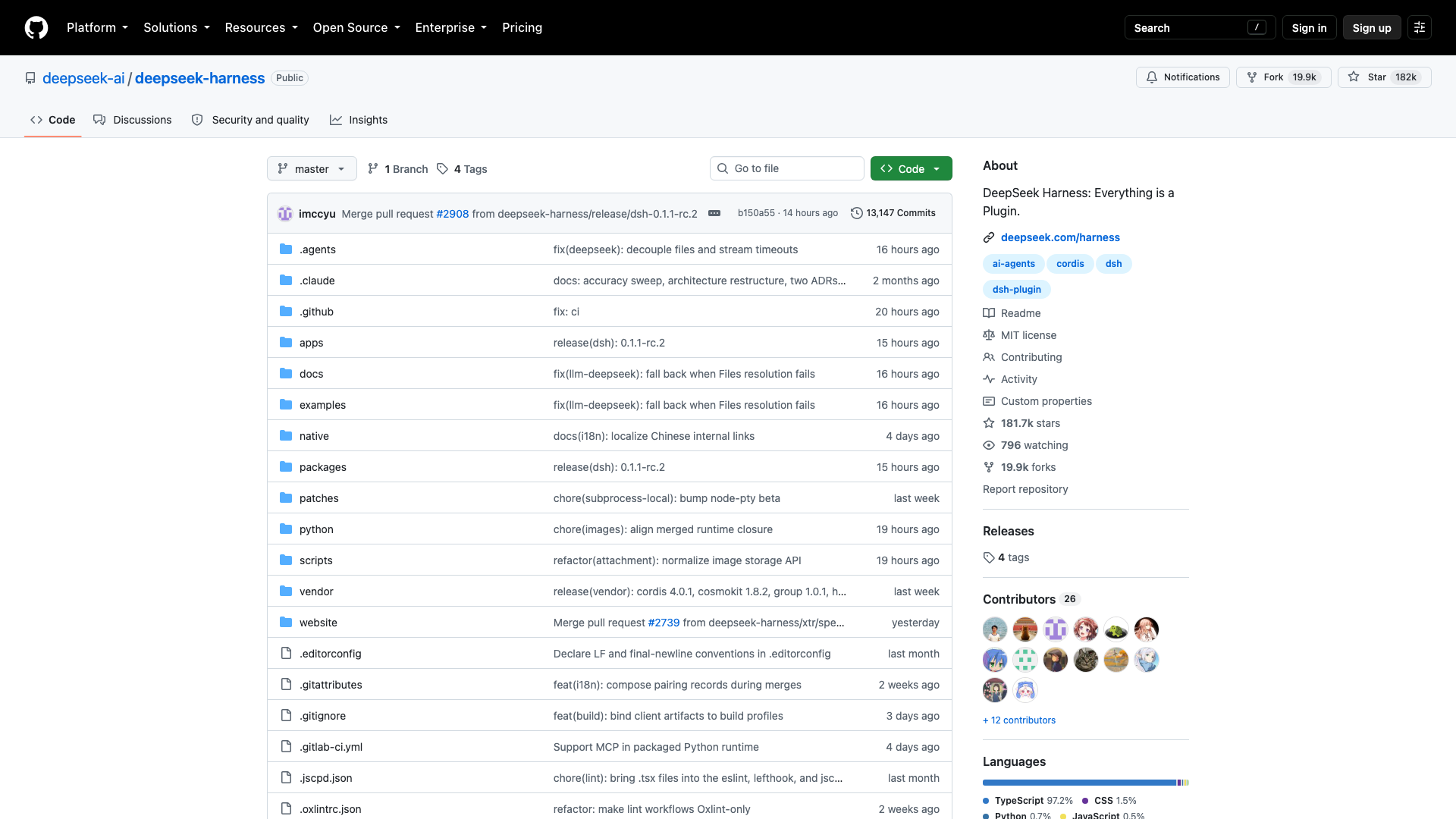
Task: Click the search magnifier in Go to file
Action: click(723, 168)
